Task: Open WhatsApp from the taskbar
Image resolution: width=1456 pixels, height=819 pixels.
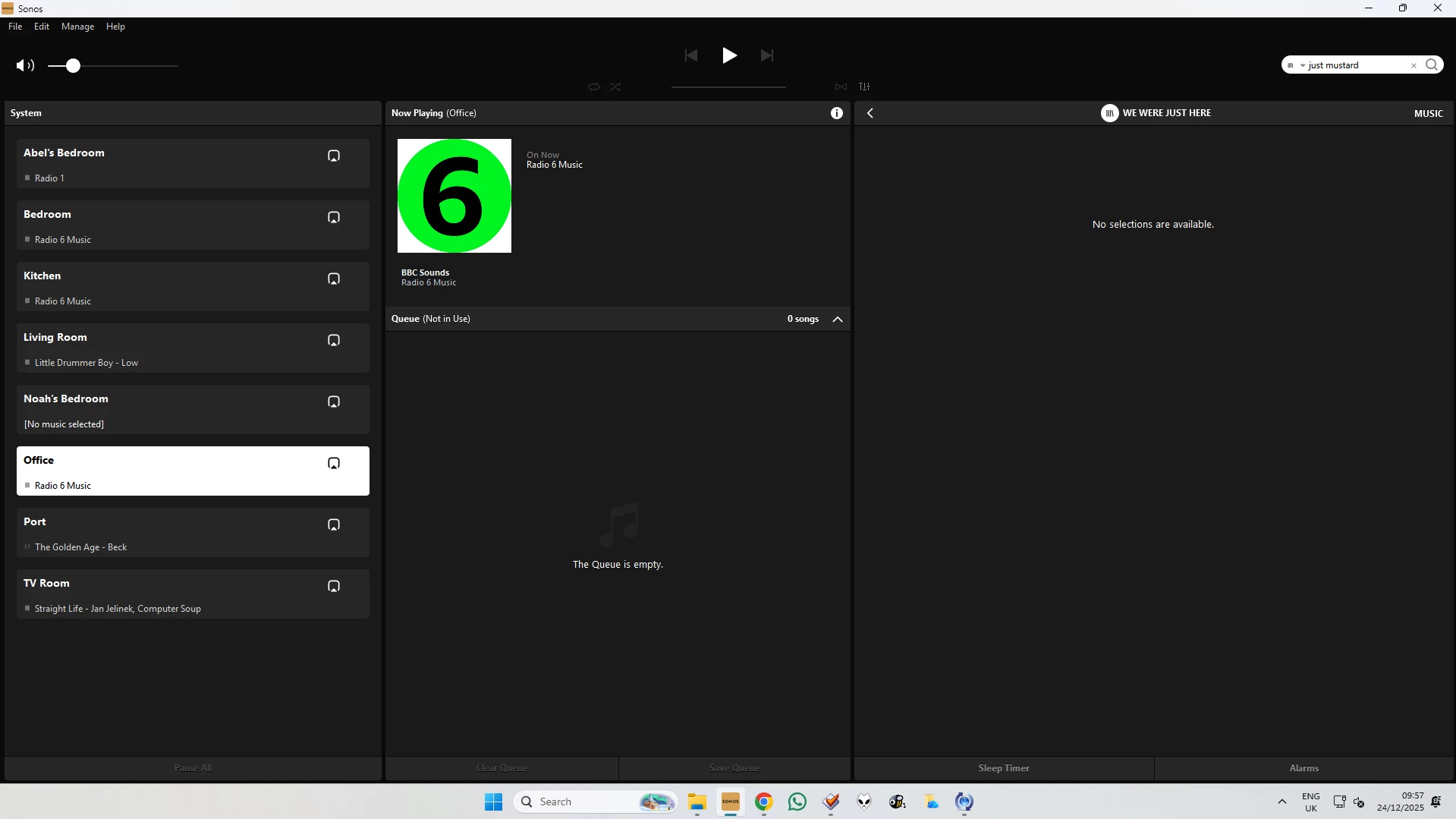Action: (797, 802)
